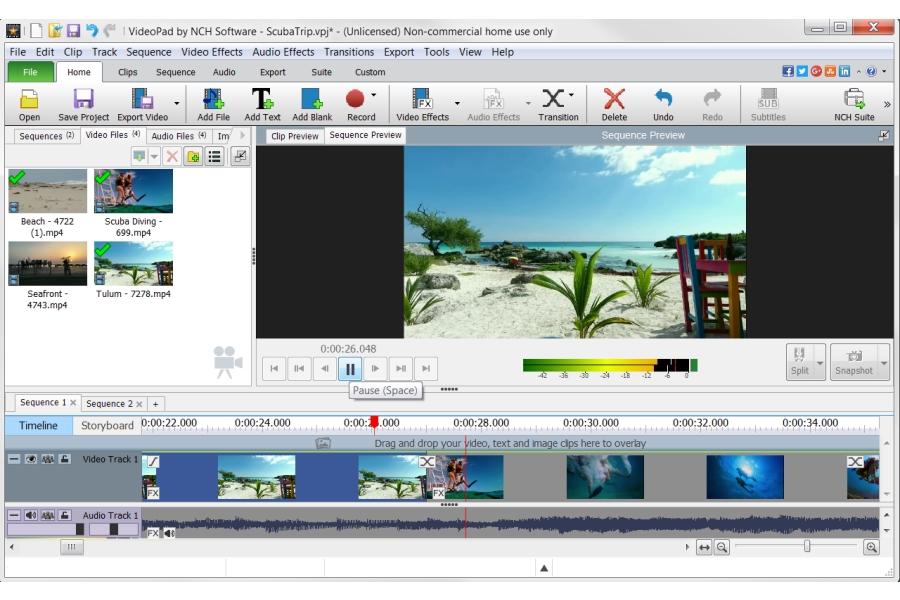Open Video Effects from the toolbar
The height and width of the screenshot is (600, 900).
coord(422,99)
